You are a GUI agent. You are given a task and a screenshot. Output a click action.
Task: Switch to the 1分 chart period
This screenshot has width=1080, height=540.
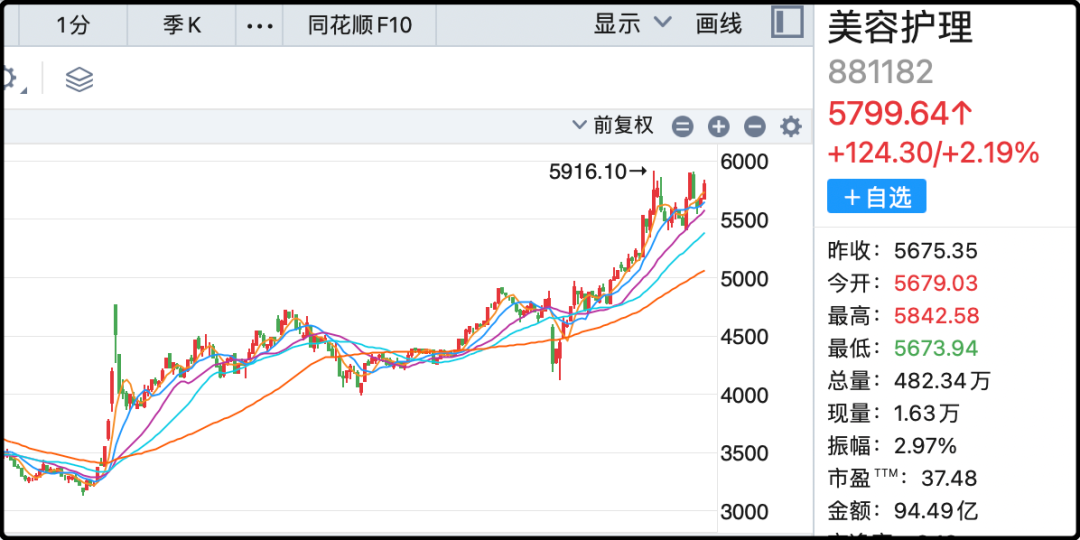[x=73, y=25]
